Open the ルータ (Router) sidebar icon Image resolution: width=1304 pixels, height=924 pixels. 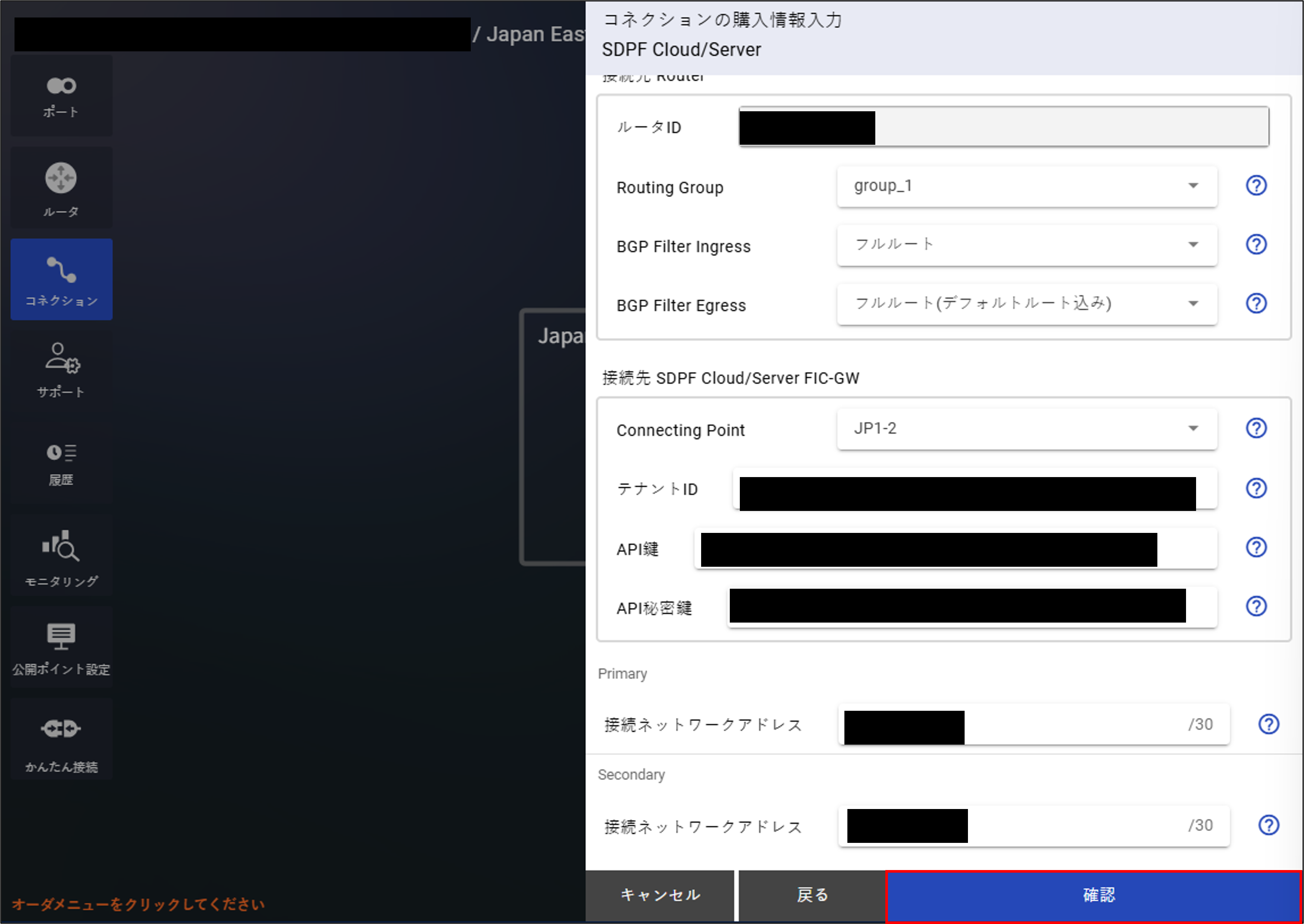pos(61,188)
